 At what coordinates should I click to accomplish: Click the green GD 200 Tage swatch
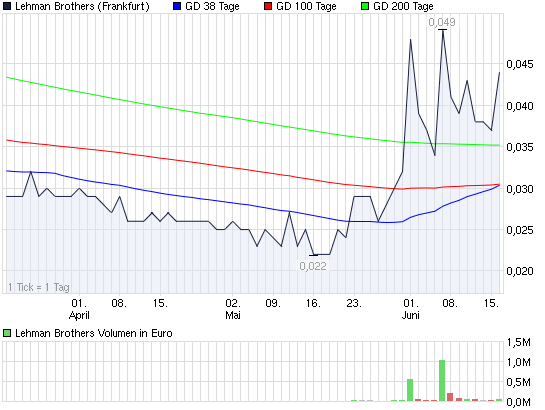tap(365, 6)
